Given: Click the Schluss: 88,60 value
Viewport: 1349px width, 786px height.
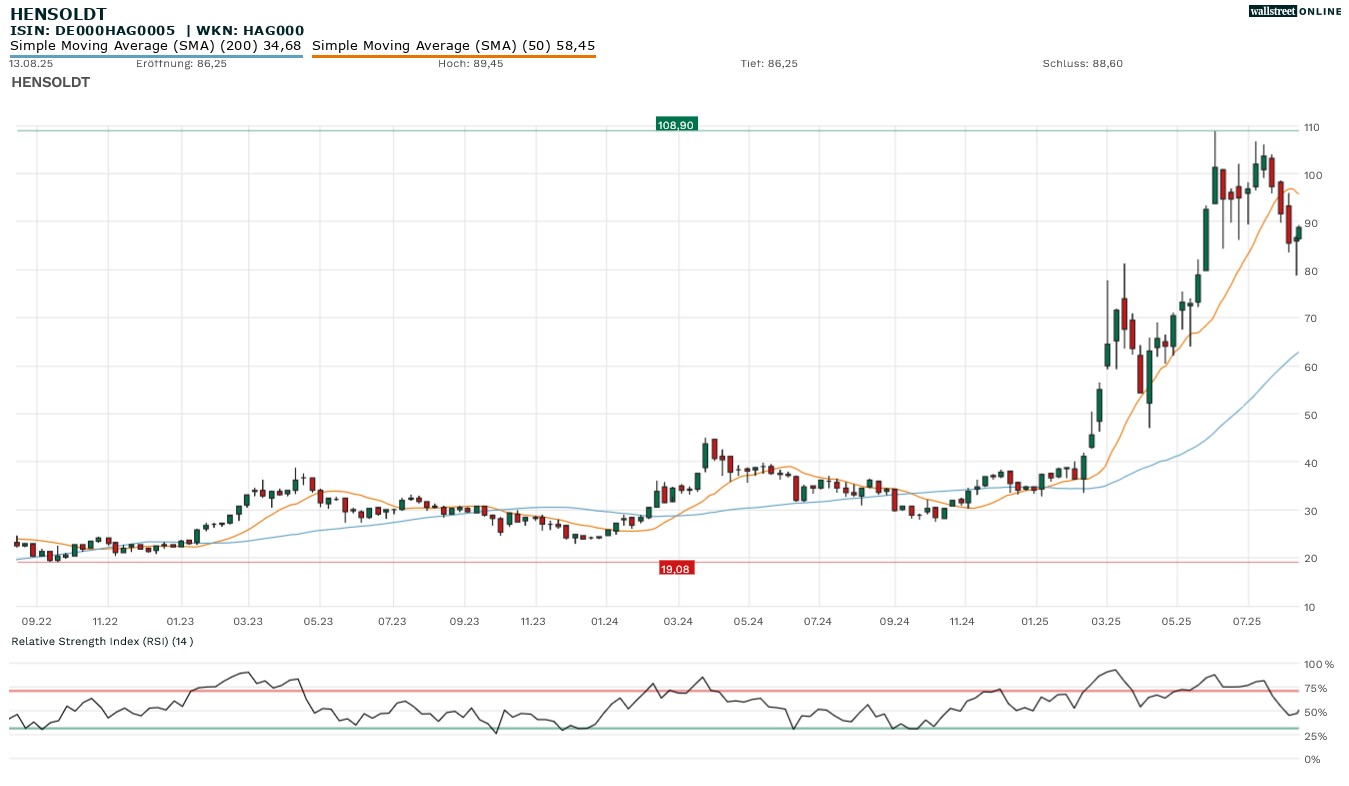Looking at the screenshot, I should coord(1083,64).
